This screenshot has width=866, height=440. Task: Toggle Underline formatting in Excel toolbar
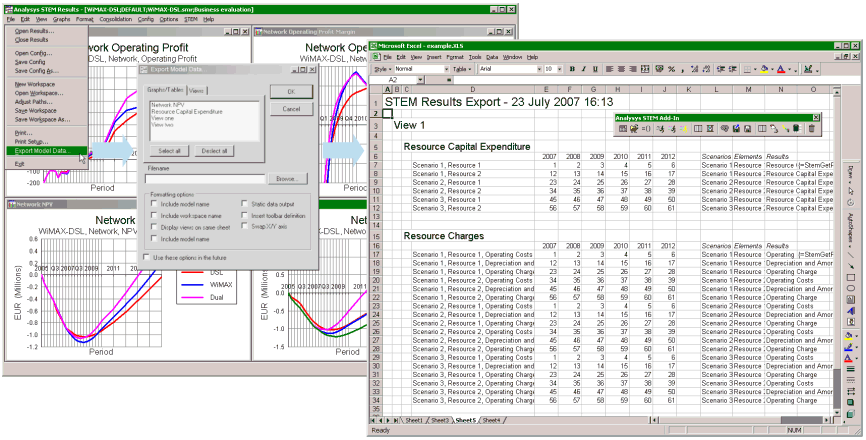click(x=595, y=69)
